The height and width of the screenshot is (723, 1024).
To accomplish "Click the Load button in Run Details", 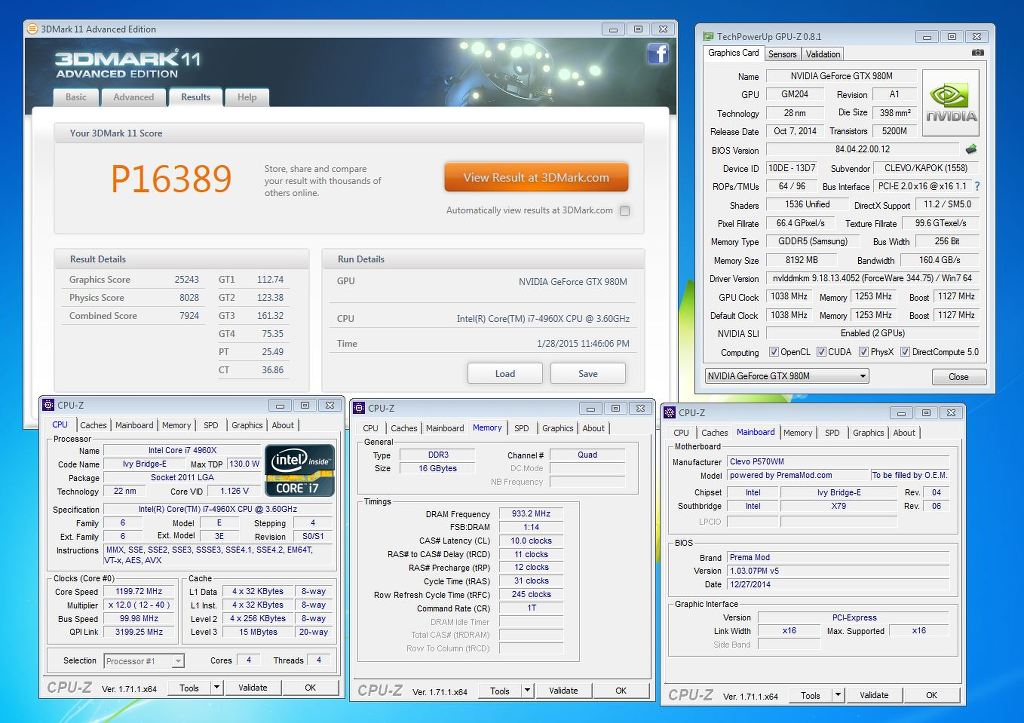I will [505, 374].
